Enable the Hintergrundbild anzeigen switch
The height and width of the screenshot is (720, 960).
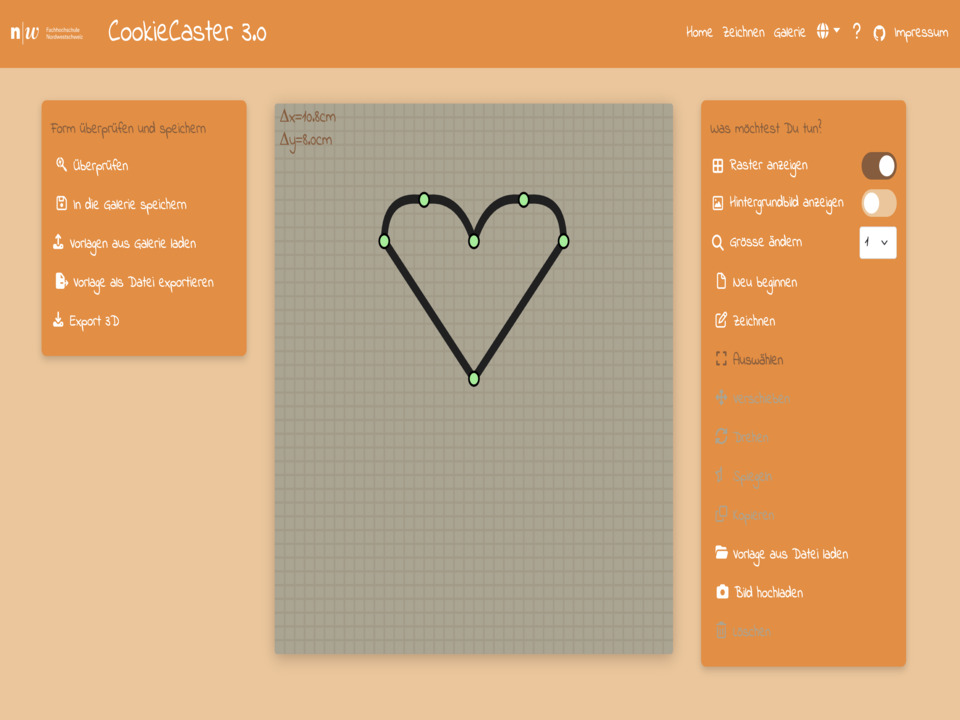(879, 203)
